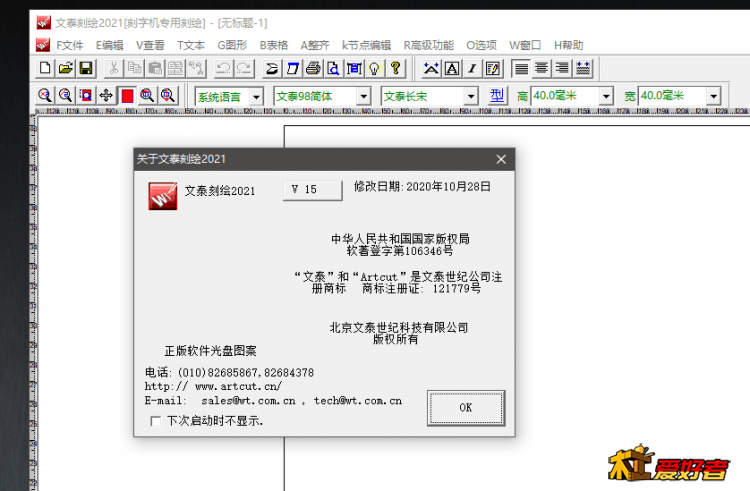Click the 40.0毫米 width value field
Image resolution: width=750 pixels, height=491 pixels.
pyautogui.click(x=673, y=96)
